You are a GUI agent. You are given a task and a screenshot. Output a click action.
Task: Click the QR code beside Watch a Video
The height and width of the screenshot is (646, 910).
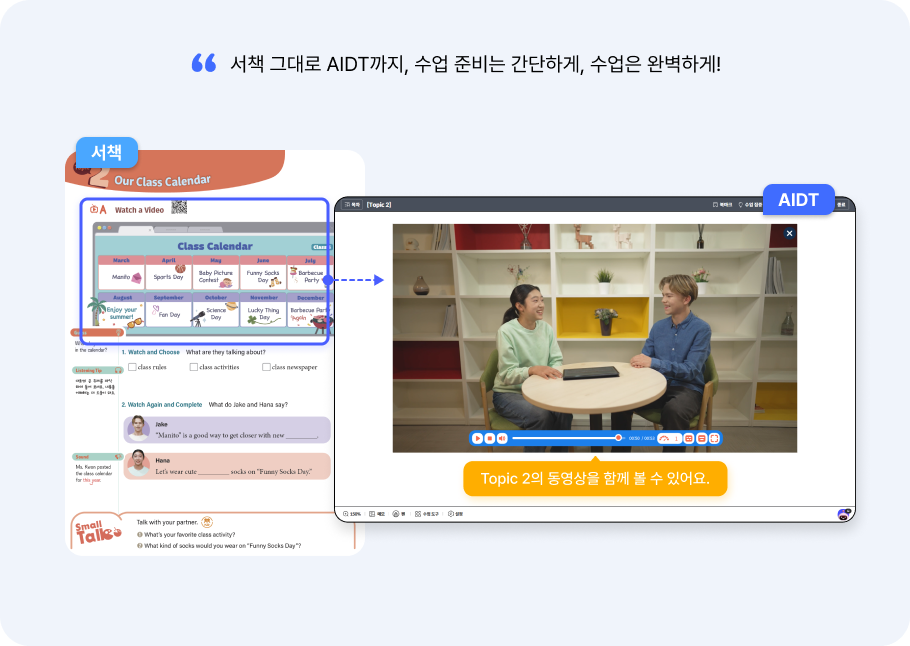tap(179, 207)
